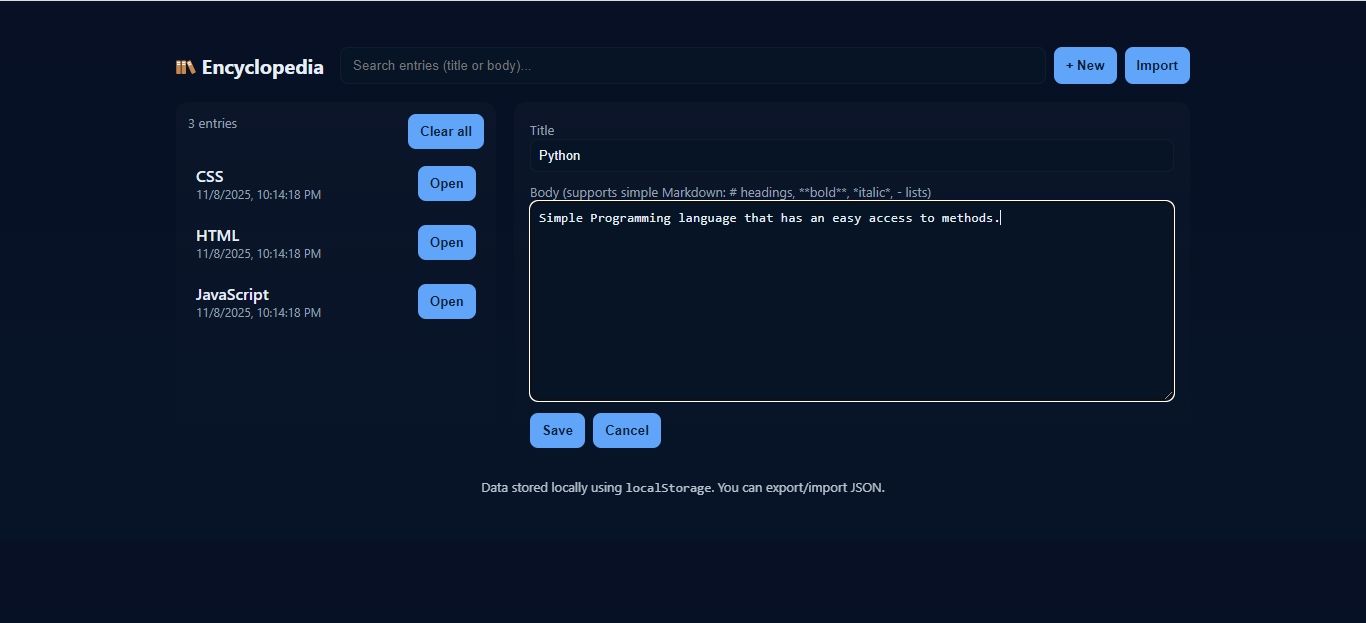The height and width of the screenshot is (623, 1366).
Task: Click the Encyclopedia heading text
Action: pos(262,67)
